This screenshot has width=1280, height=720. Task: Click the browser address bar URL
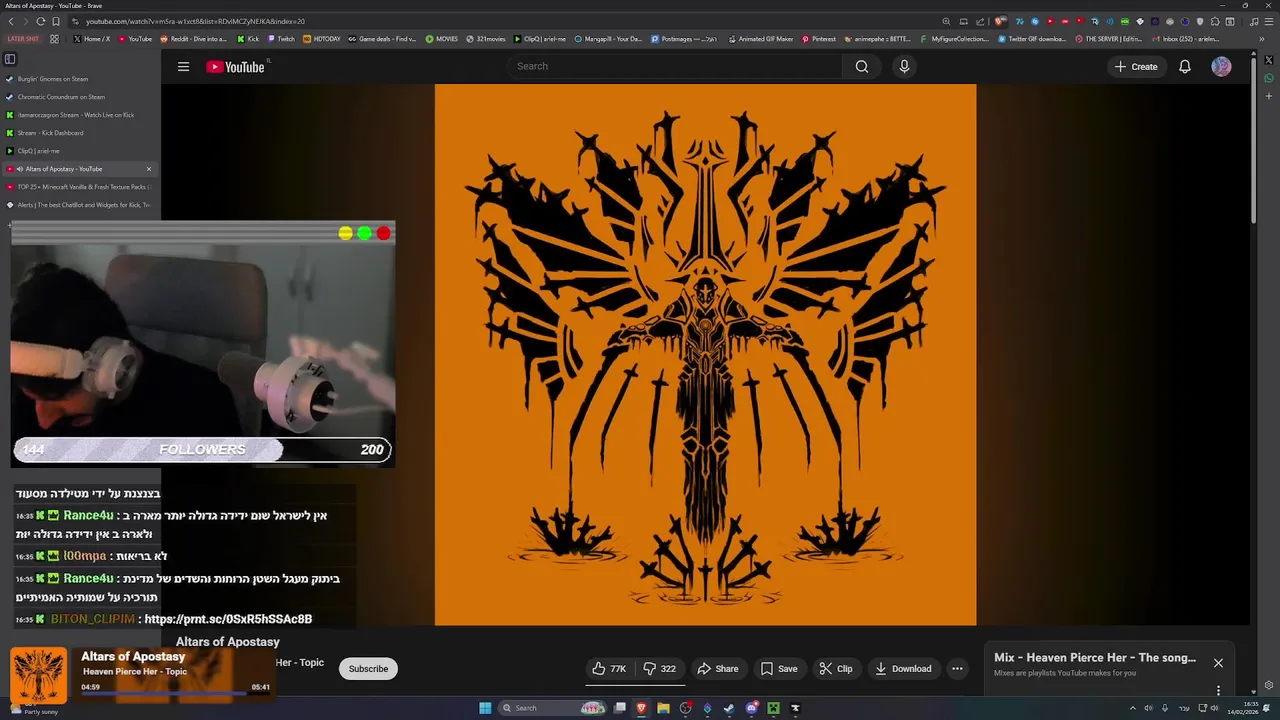[195, 21]
